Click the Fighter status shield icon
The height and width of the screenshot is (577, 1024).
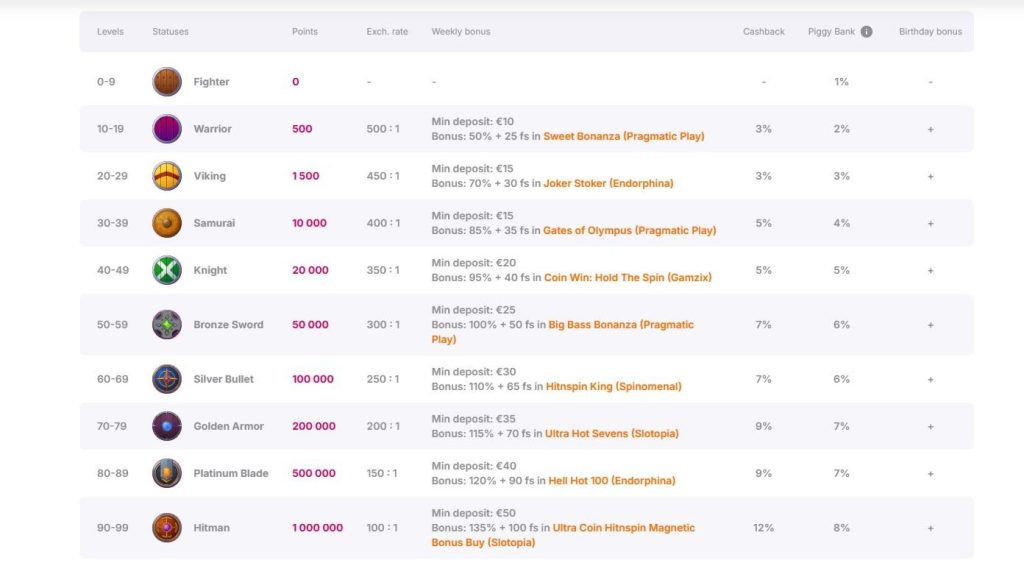[167, 82]
